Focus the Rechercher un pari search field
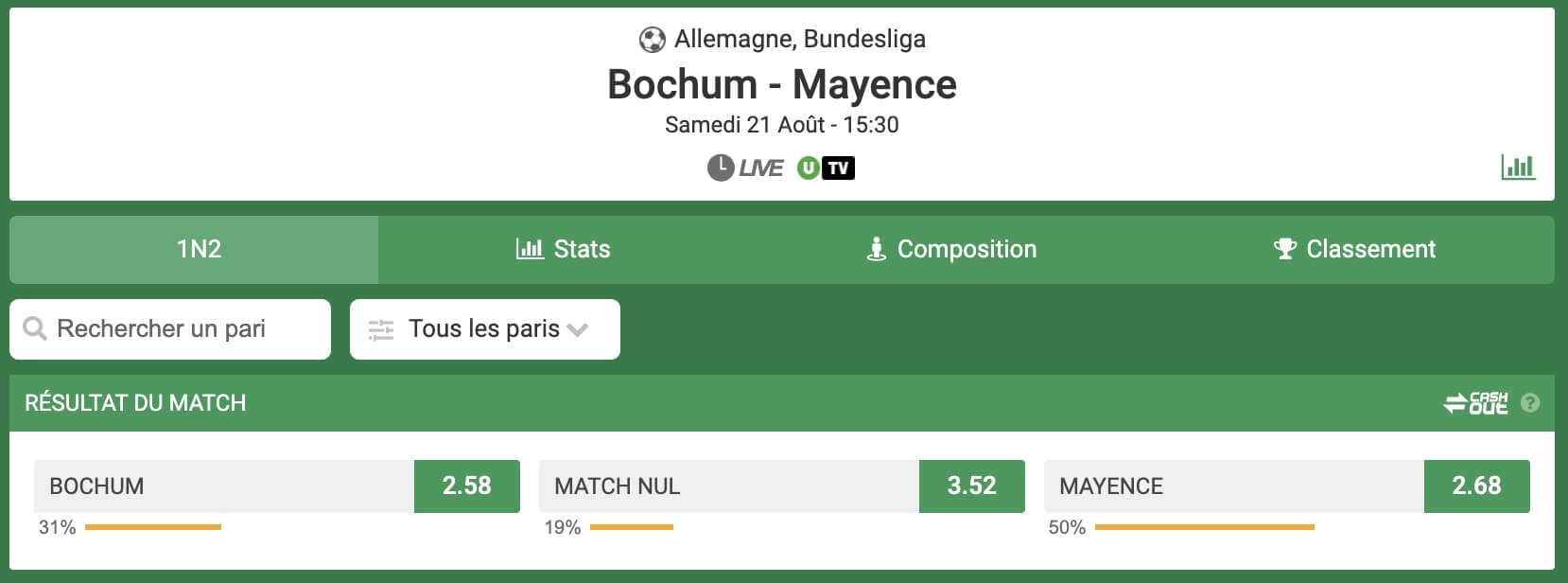Image resolution: width=1568 pixels, height=583 pixels. [x=170, y=329]
